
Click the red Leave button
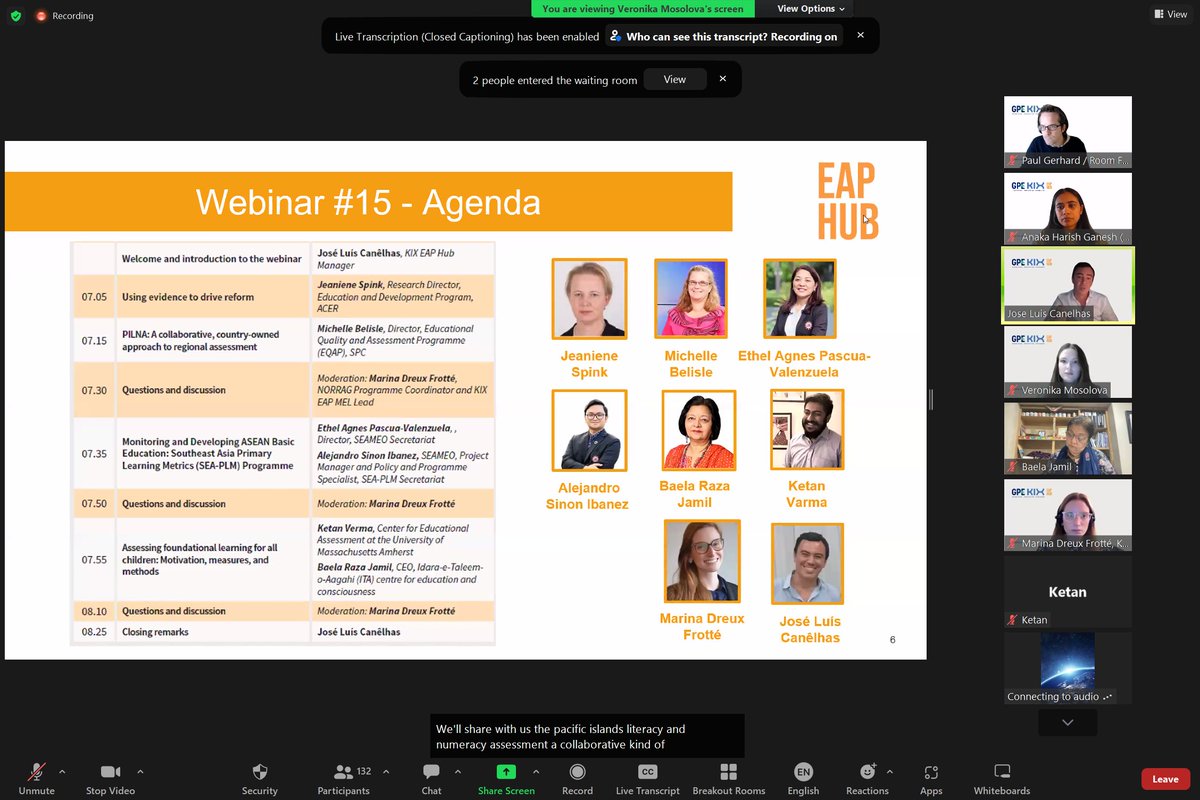(1165, 779)
